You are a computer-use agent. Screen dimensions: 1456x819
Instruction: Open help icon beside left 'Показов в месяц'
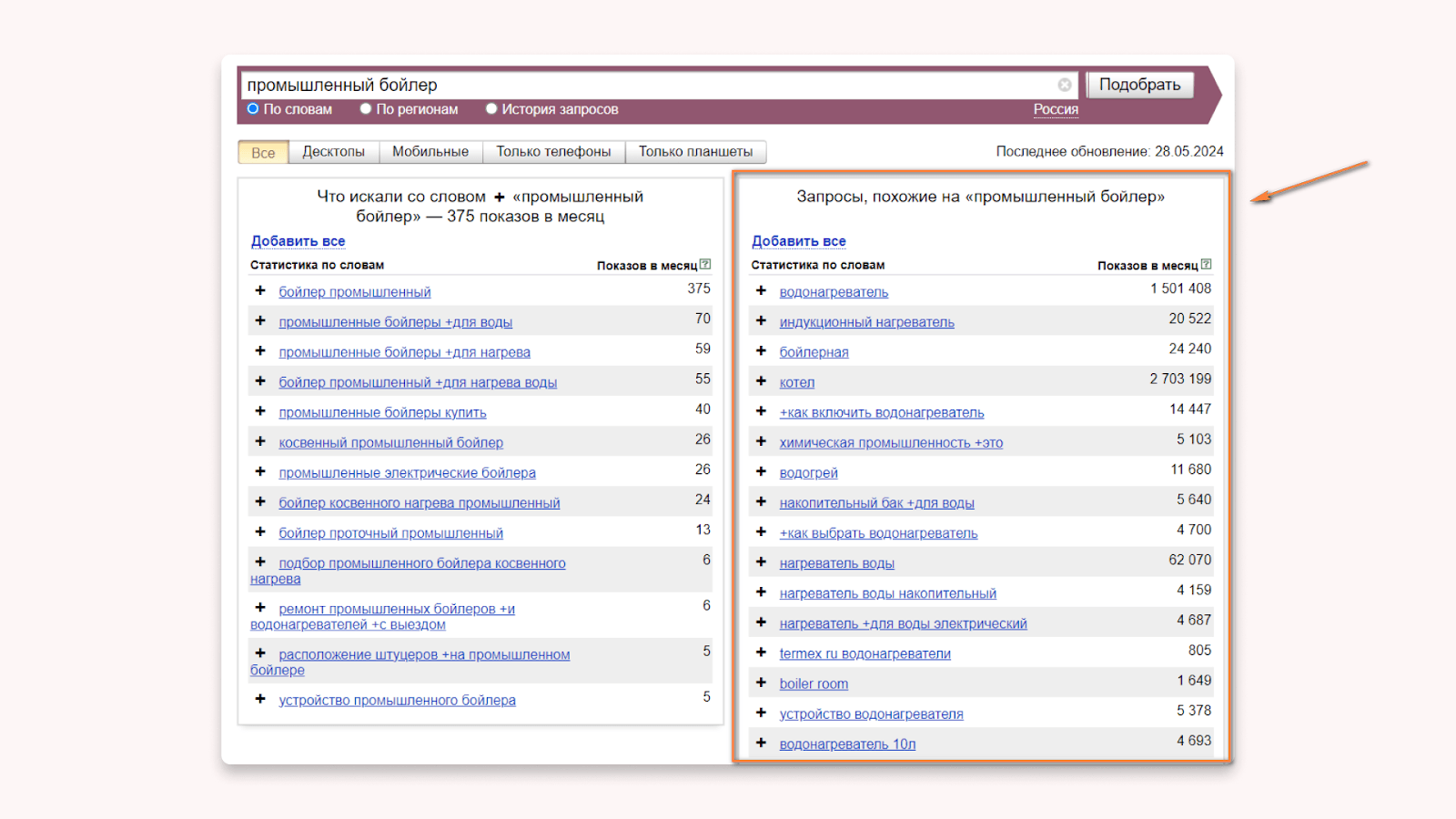(x=705, y=265)
